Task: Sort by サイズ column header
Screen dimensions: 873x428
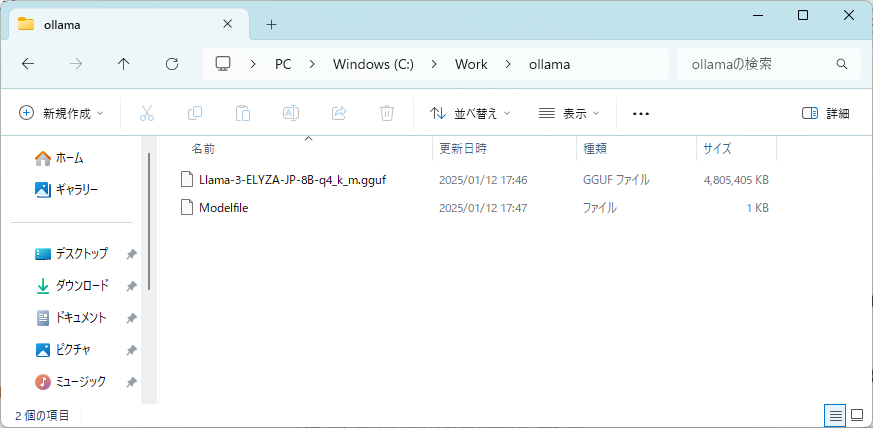Action: click(x=737, y=149)
